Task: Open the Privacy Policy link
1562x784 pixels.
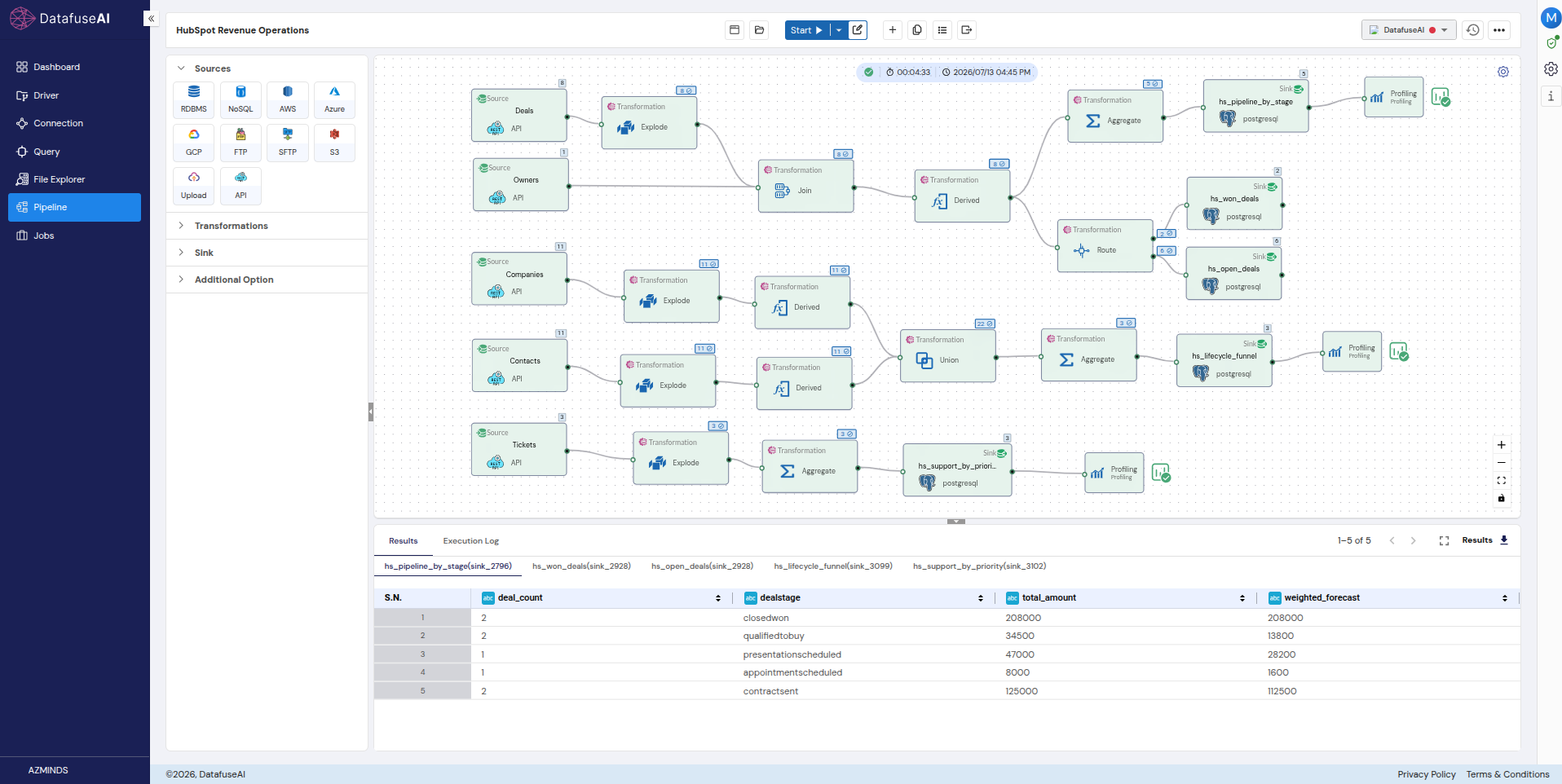Action: coord(1427,774)
